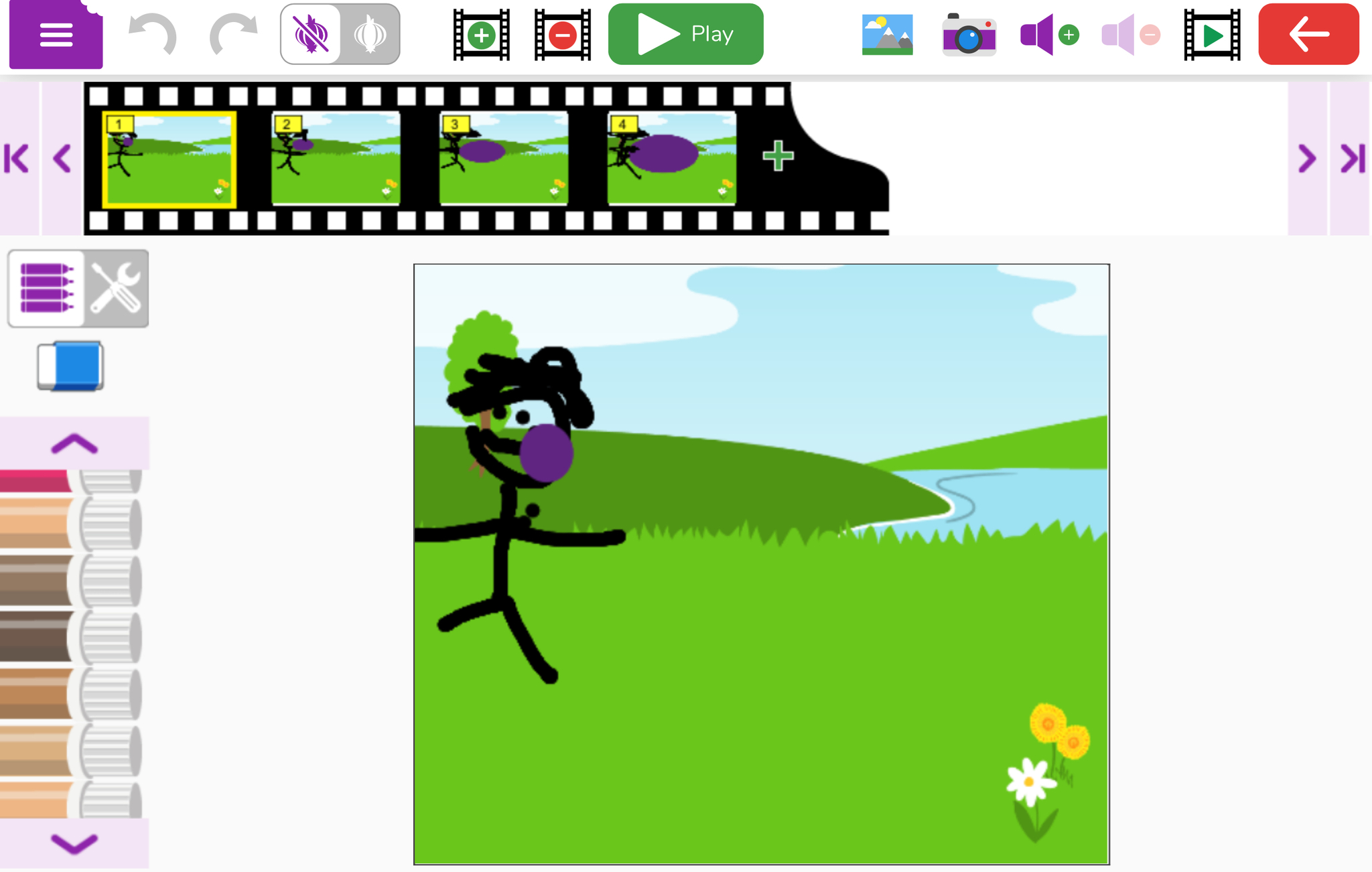Open the background picture chooser

click(887, 35)
